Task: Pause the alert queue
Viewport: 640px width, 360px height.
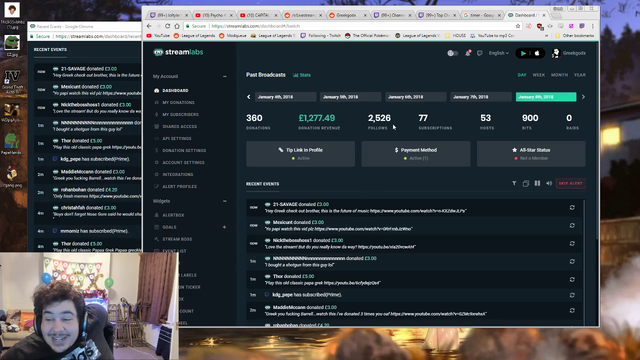Action: 537,184
